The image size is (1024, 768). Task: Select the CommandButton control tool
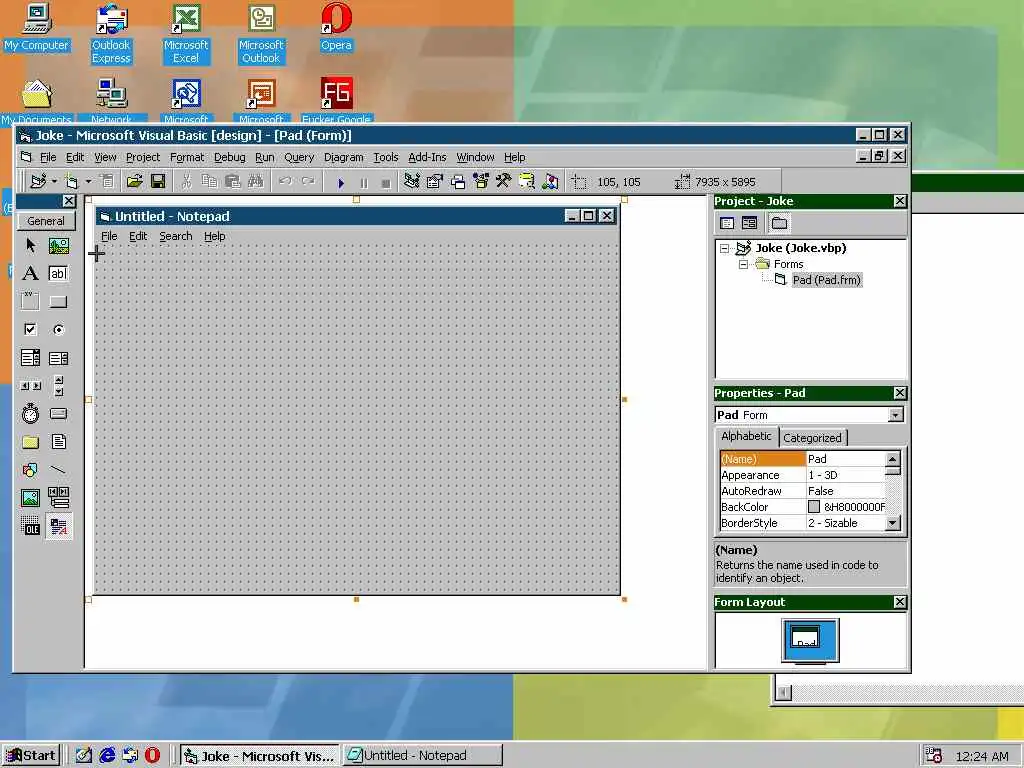coord(59,302)
